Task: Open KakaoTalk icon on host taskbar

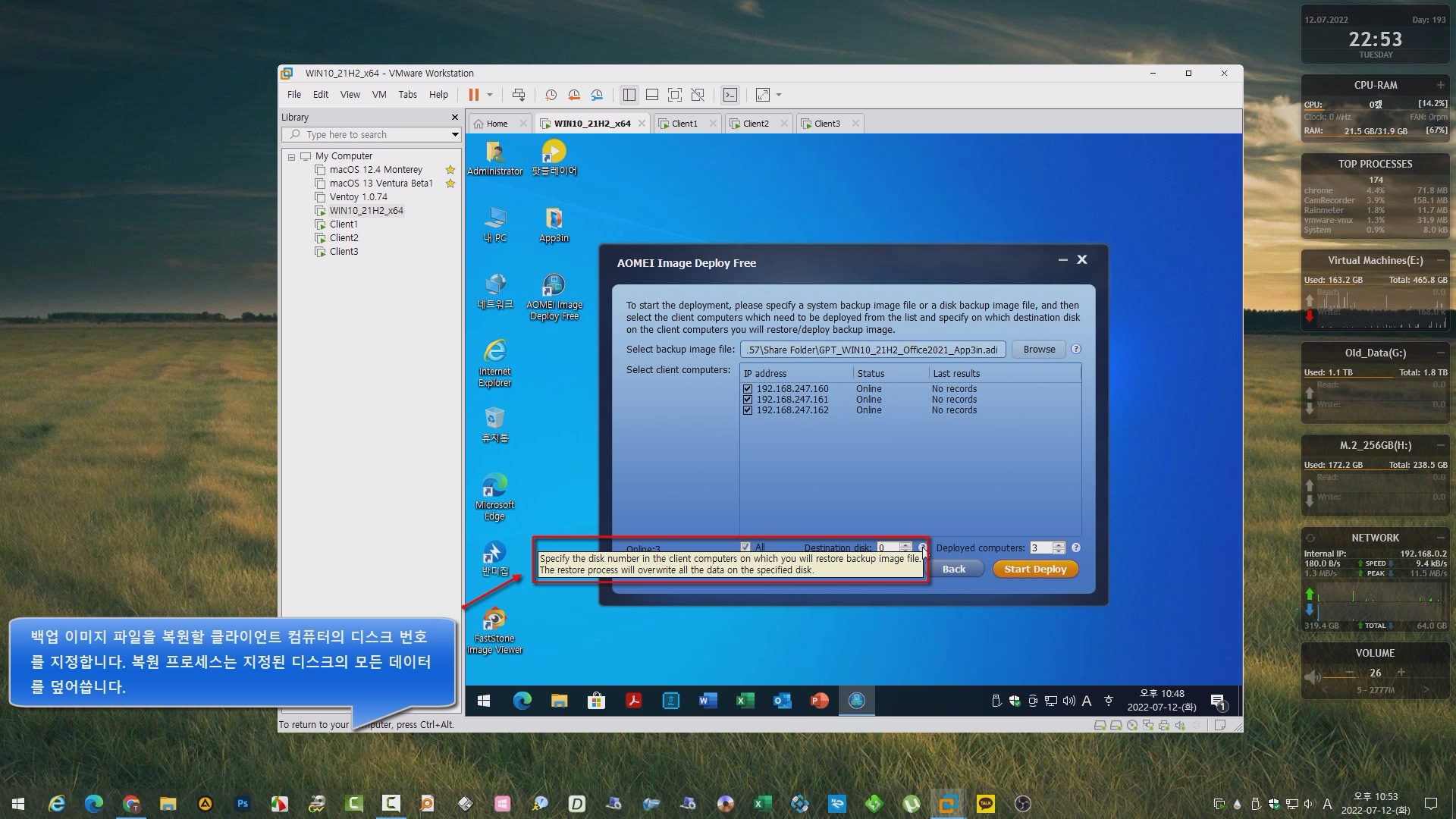Action: [986, 804]
